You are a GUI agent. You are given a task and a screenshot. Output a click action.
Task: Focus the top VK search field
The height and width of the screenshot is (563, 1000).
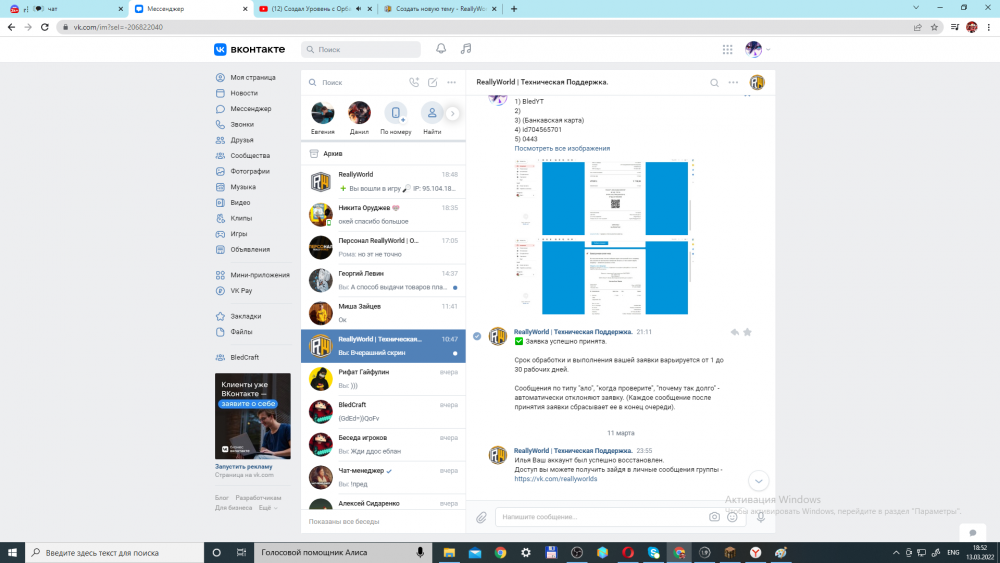click(361, 49)
